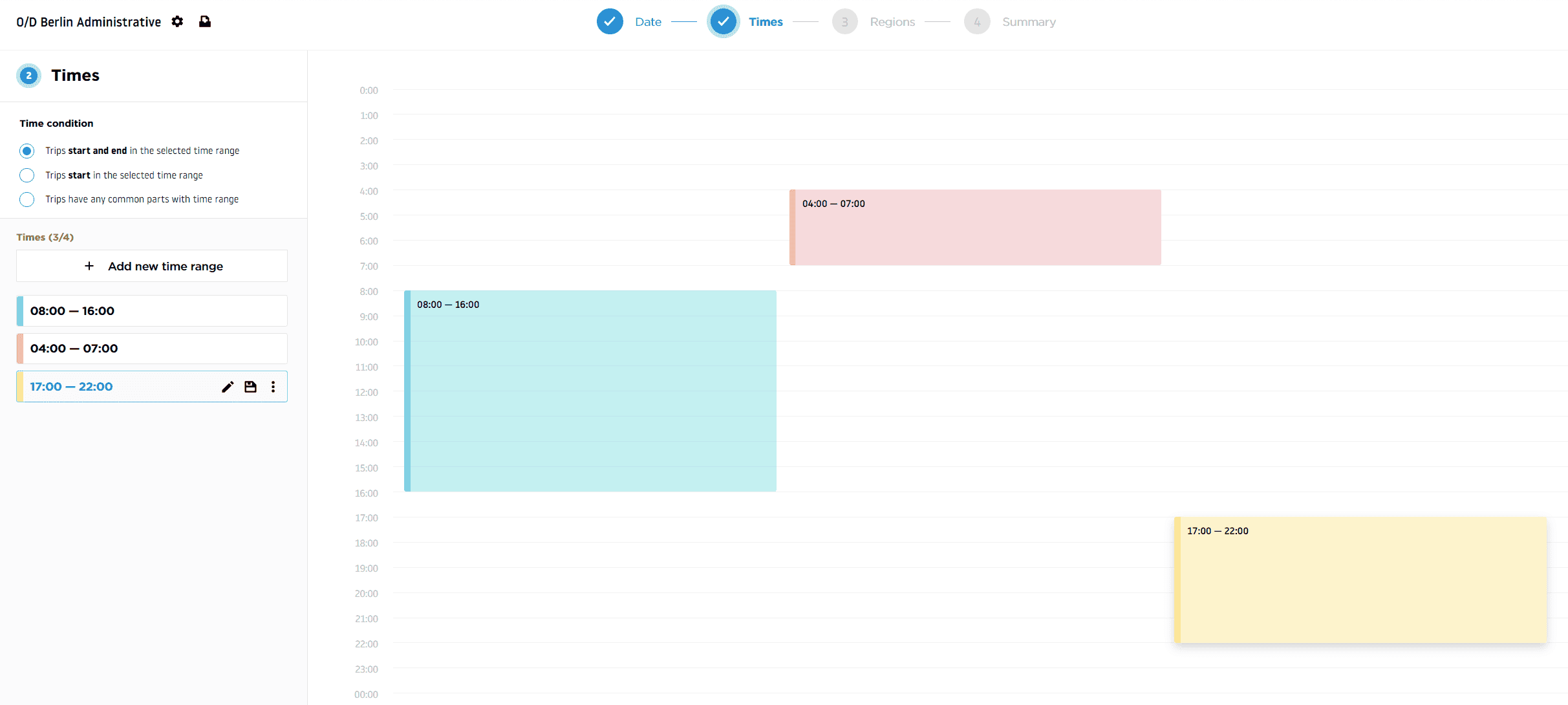Click the yellow 17:00 — 22:00 calendar block
This screenshot has width=1568, height=705.
tap(1360, 580)
